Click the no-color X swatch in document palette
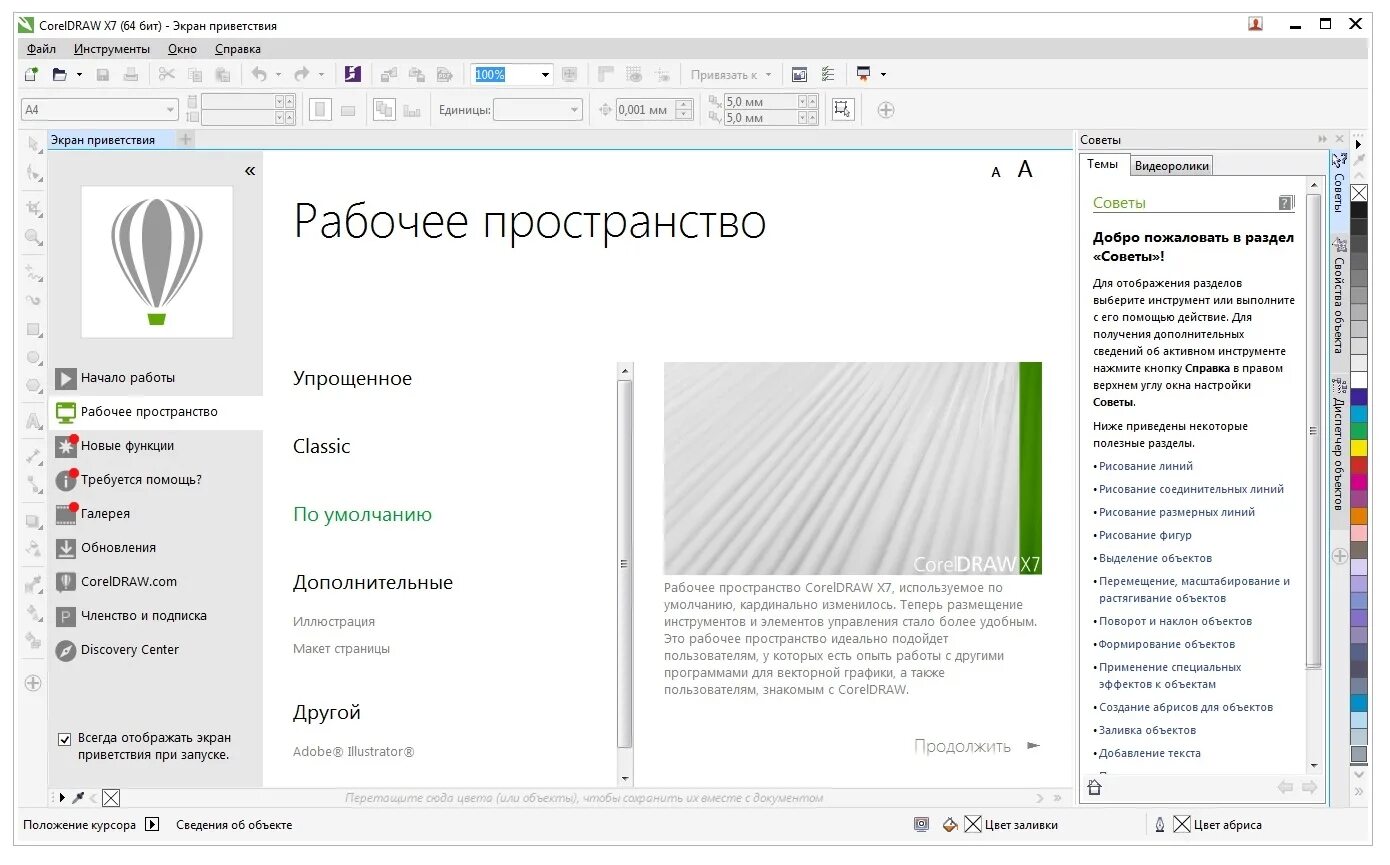 click(111, 798)
